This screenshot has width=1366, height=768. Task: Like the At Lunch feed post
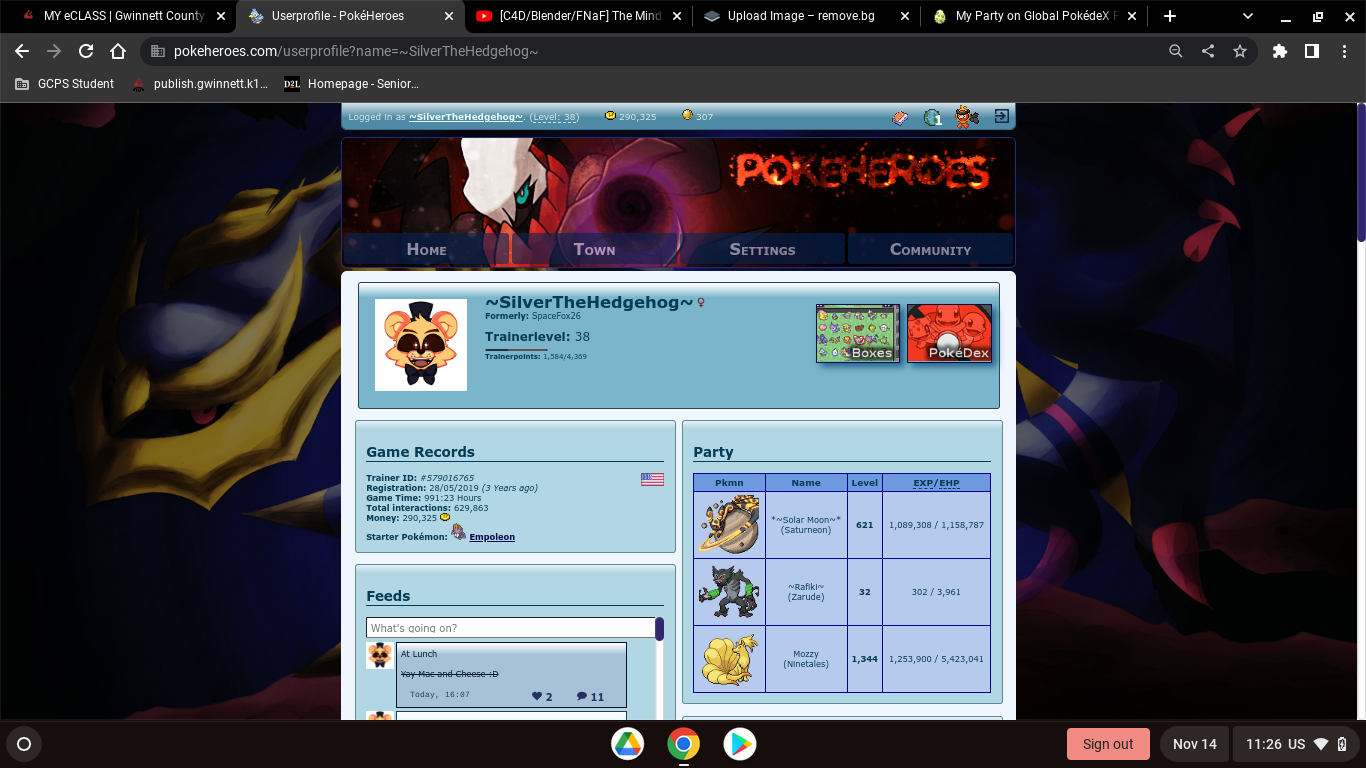pyautogui.click(x=542, y=697)
